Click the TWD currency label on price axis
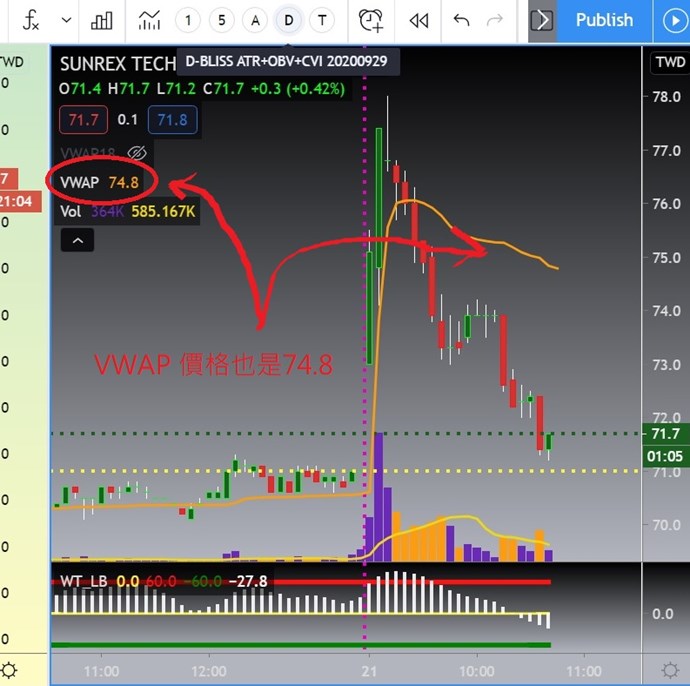Viewport: 690px width, 686px height. (x=670, y=62)
